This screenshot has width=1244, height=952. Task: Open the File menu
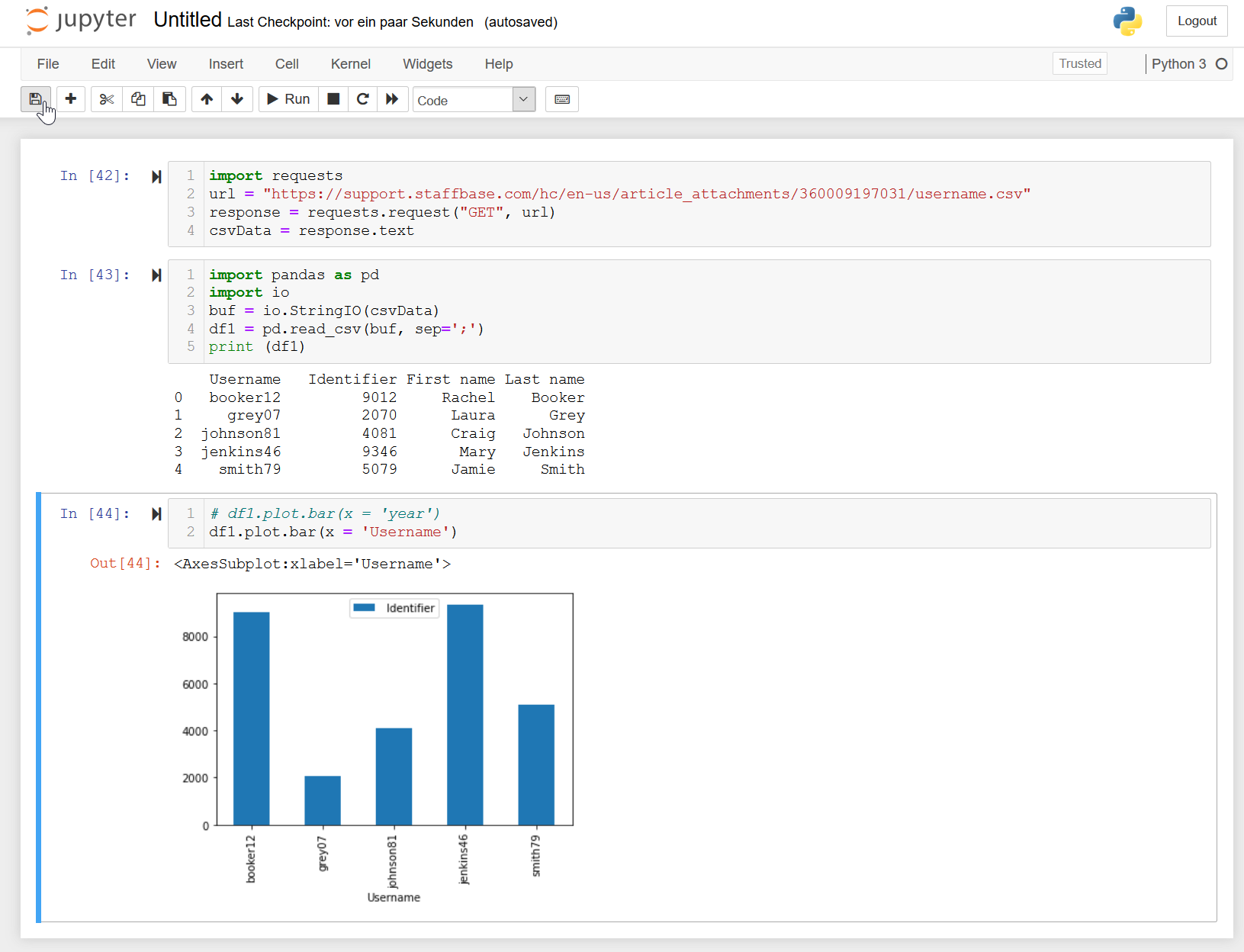[x=48, y=64]
